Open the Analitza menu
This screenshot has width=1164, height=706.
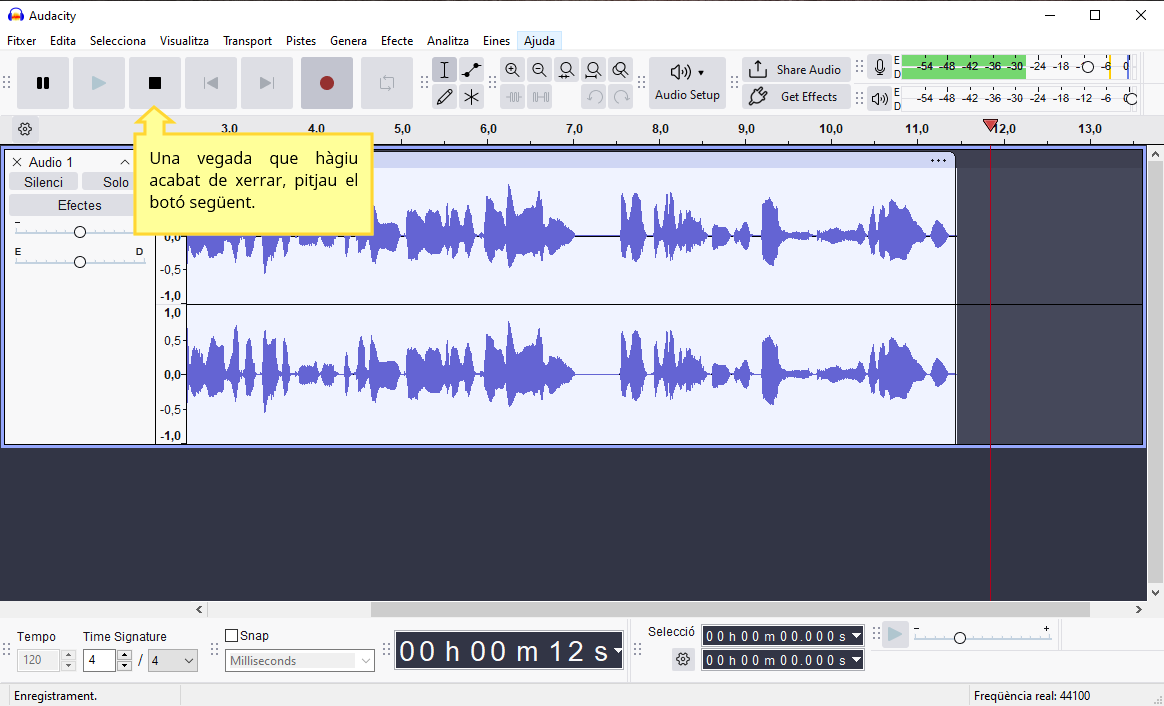coord(448,41)
